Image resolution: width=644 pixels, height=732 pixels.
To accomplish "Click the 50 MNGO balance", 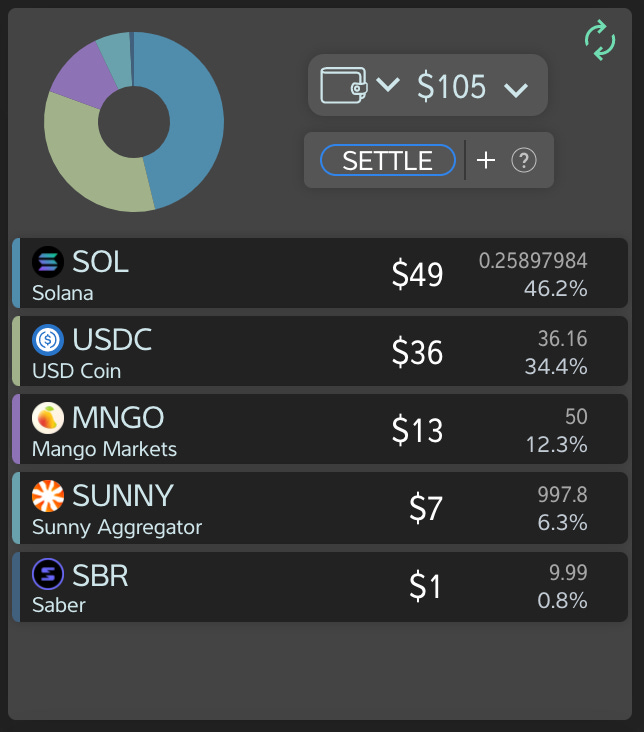I will click(x=576, y=416).
